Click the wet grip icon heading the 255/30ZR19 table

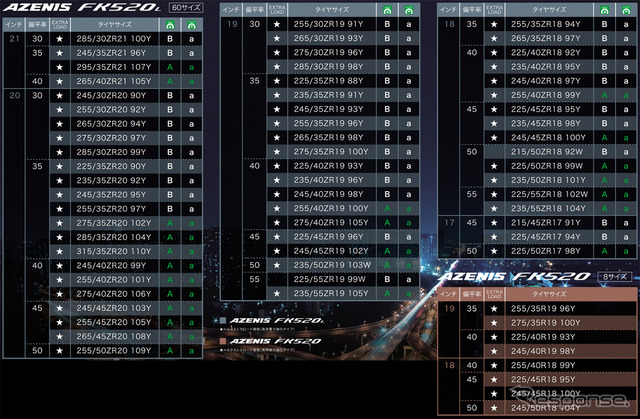pos(409,10)
